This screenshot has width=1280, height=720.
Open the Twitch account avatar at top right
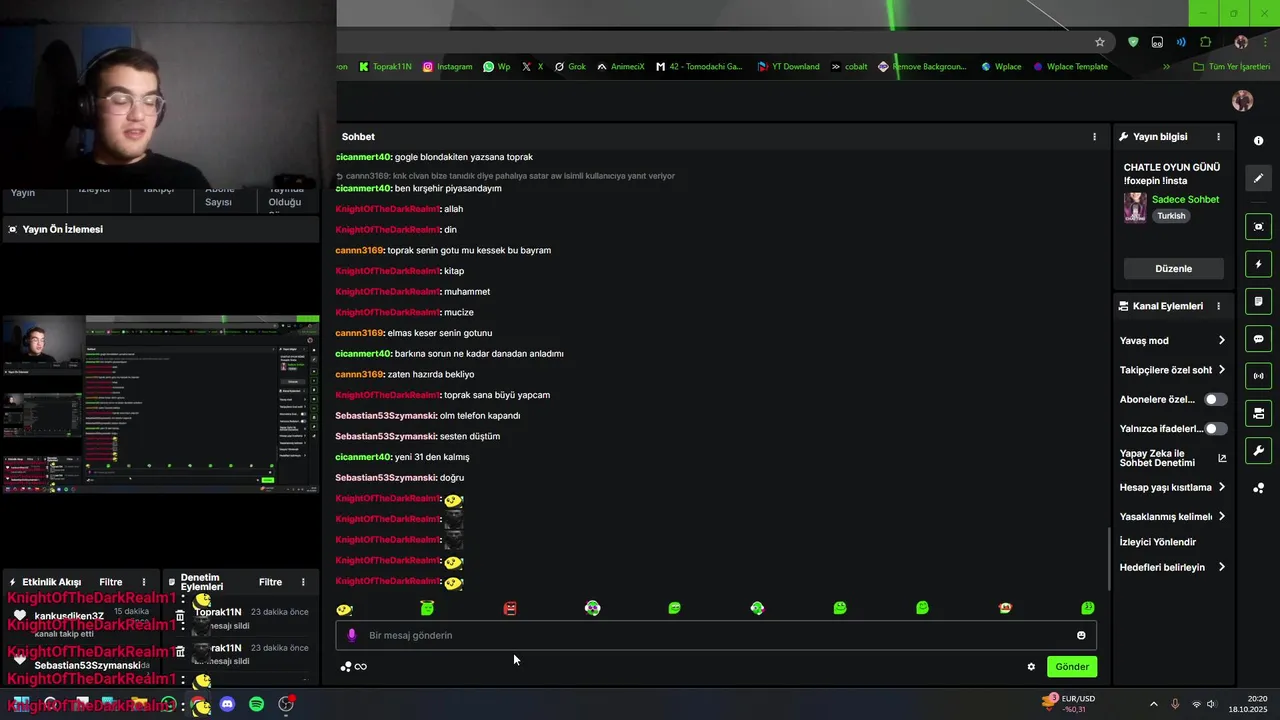click(1243, 101)
